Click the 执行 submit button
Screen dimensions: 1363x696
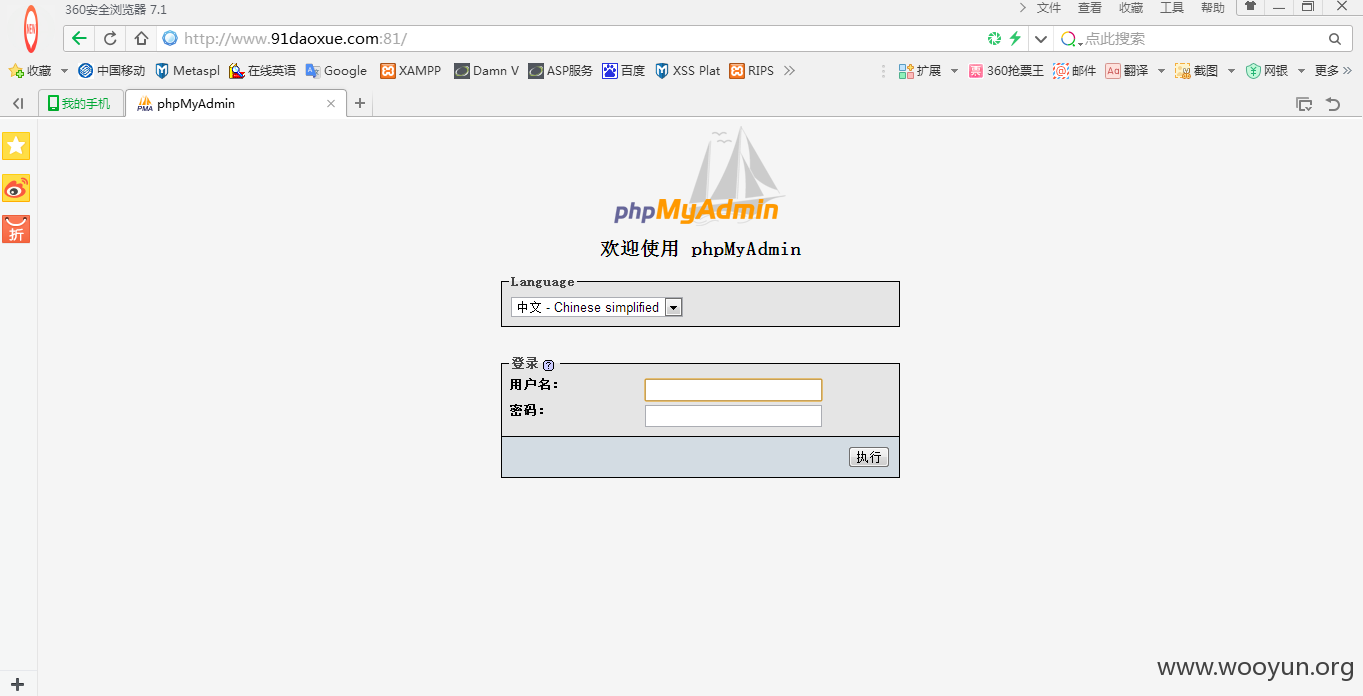pyautogui.click(x=869, y=457)
